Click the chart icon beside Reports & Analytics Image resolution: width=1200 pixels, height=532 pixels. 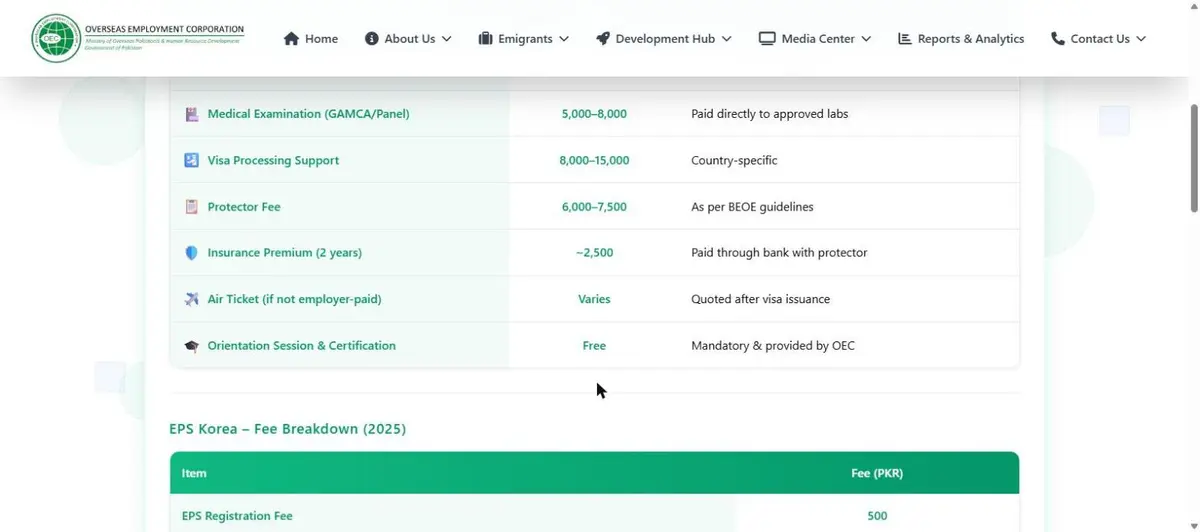(x=905, y=39)
